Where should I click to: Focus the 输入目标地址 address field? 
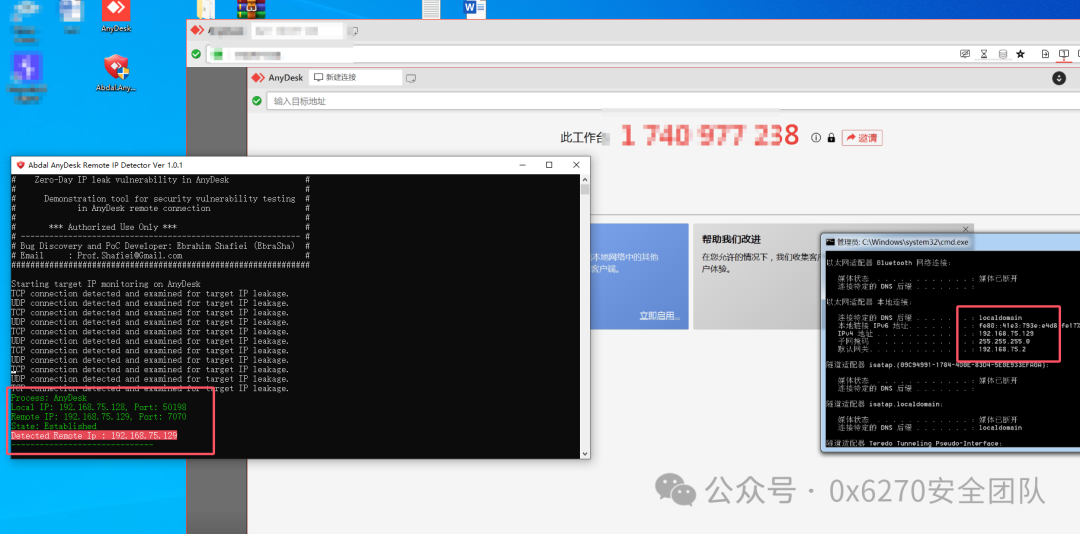(x=673, y=101)
